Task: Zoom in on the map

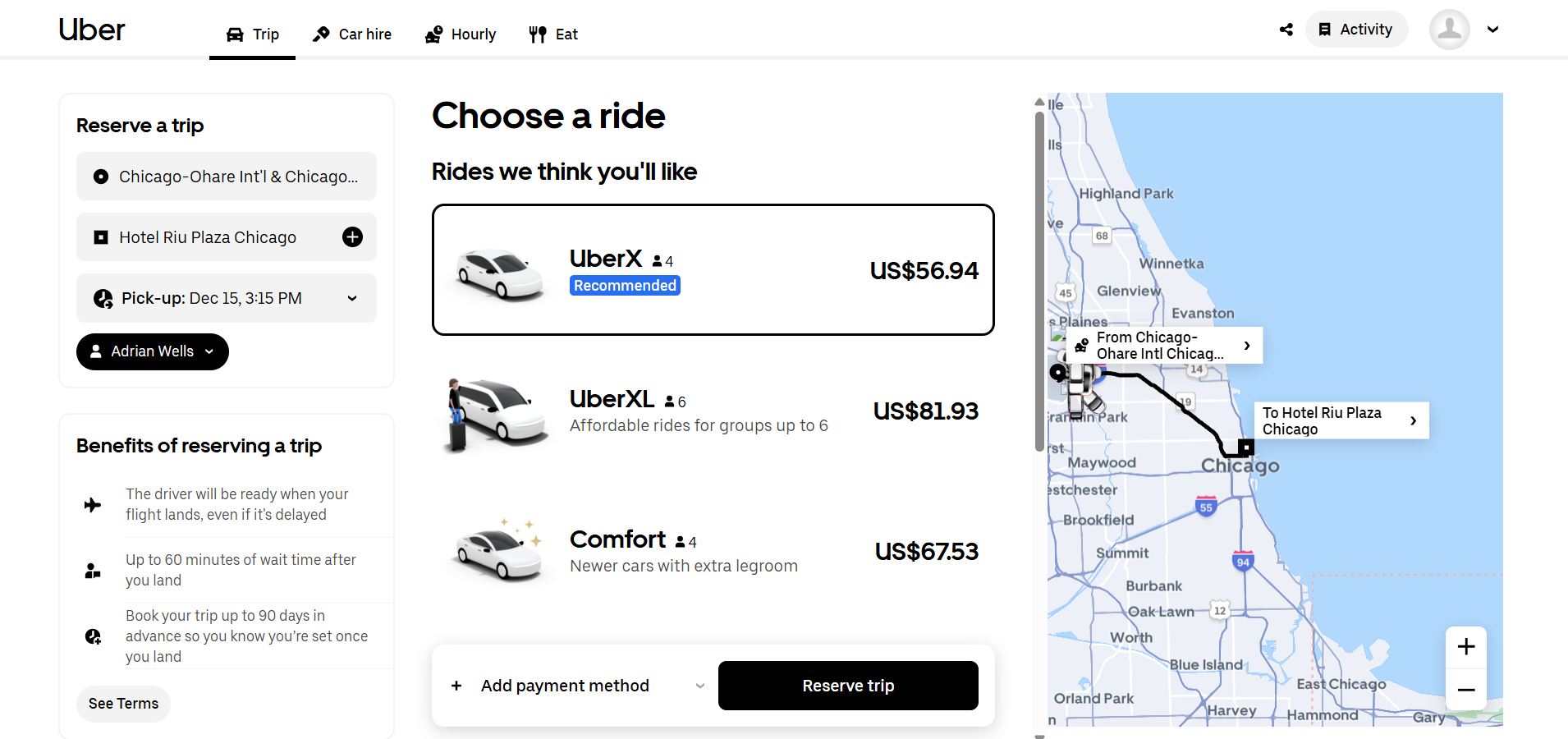Action: [1466, 647]
